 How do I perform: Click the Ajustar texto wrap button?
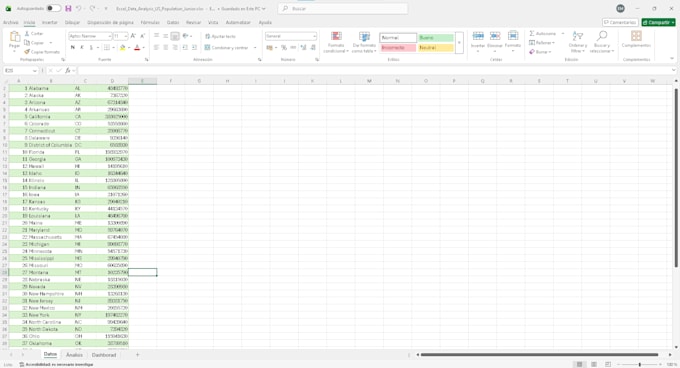(x=220, y=36)
